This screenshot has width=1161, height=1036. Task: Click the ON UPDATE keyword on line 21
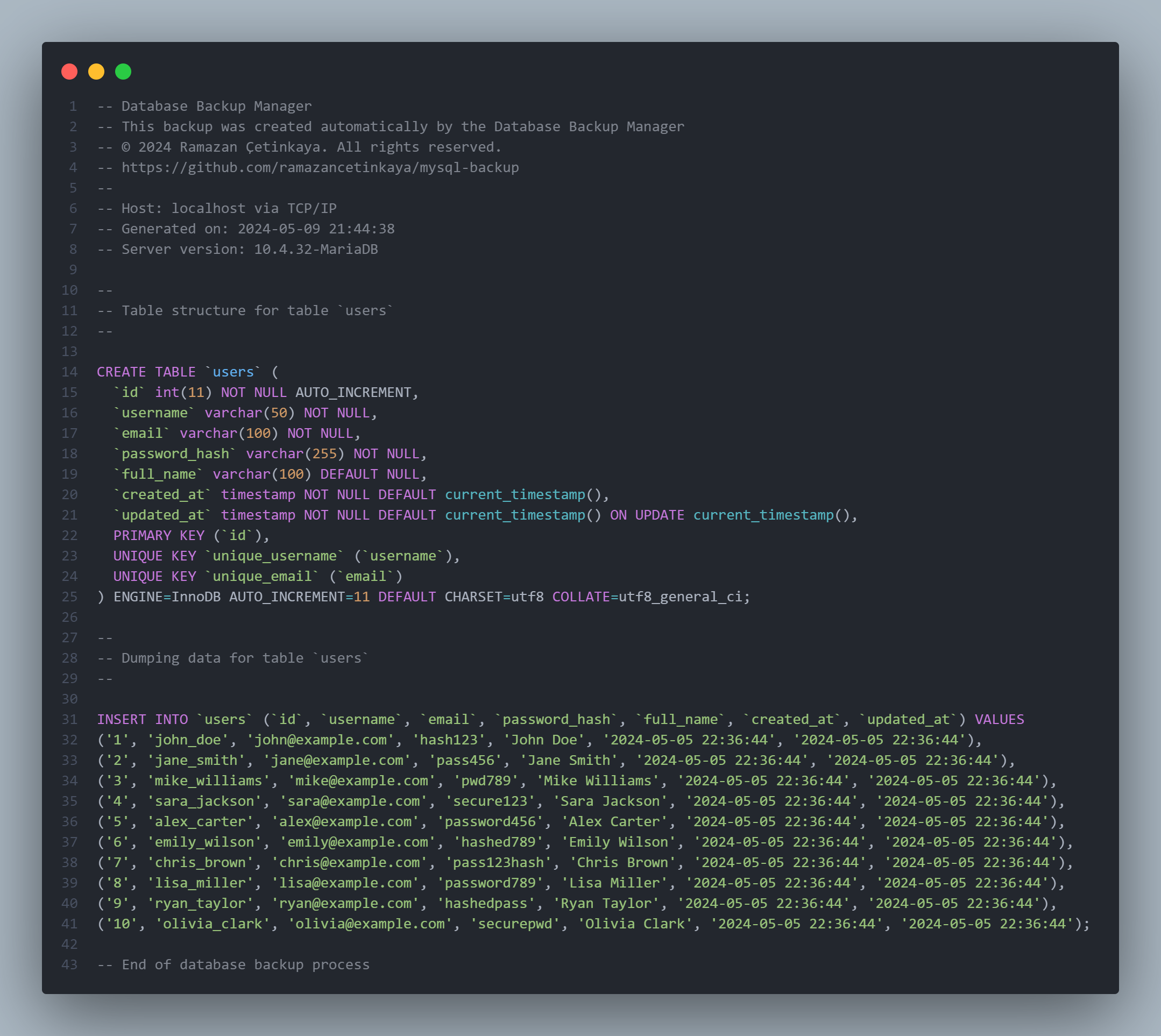[x=647, y=515]
